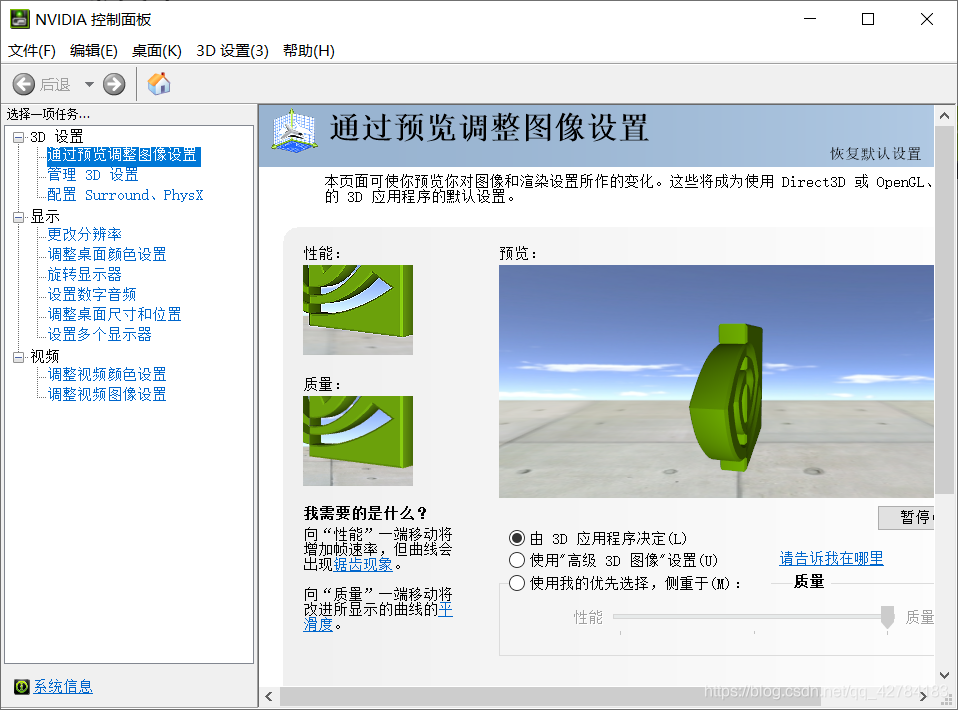The image size is (958, 710).
Task: Select 管理 3D 设置 in the tree
Action: tap(93, 175)
